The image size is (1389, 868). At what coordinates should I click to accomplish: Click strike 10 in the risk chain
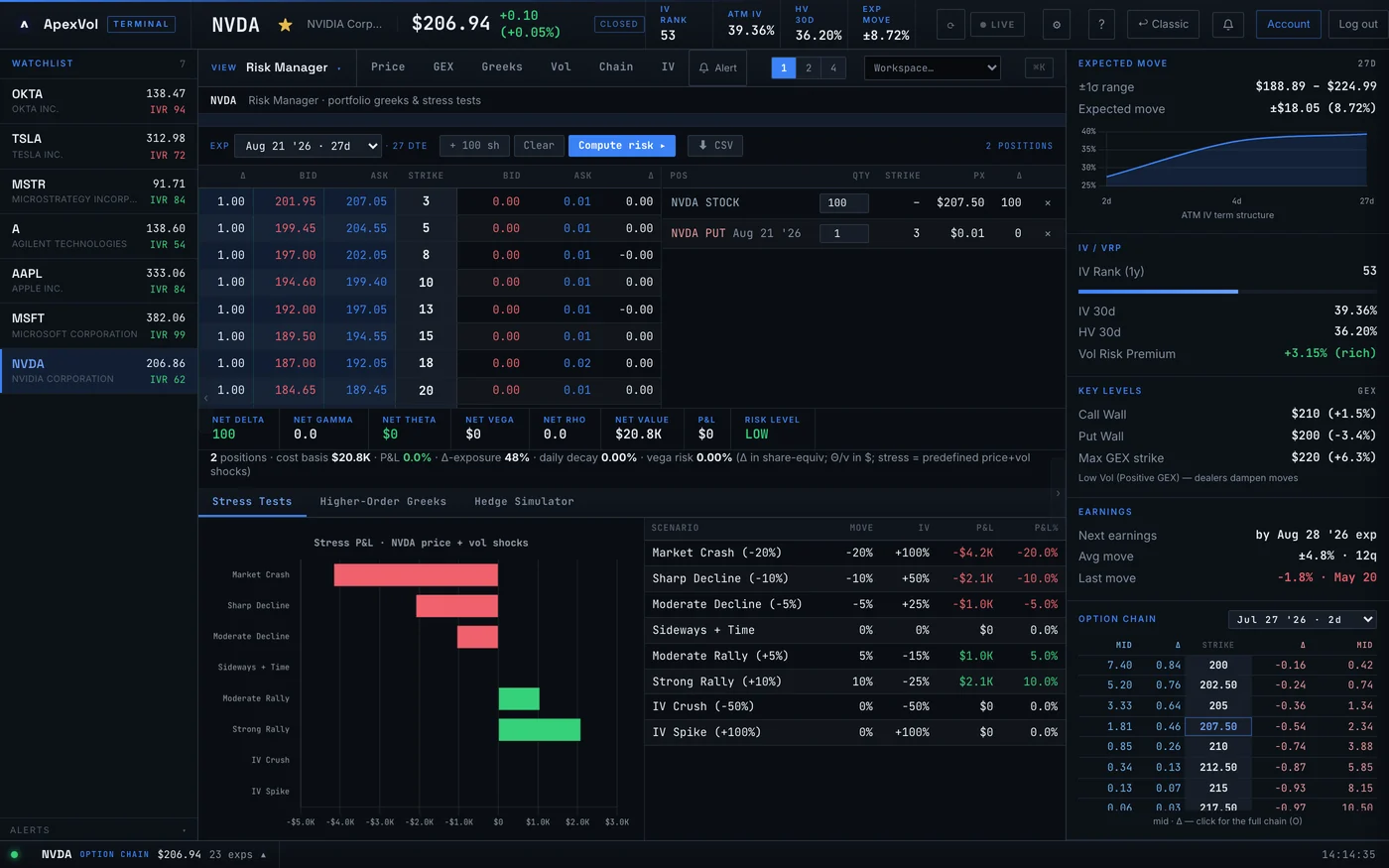pyautogui.click(x=426, y=283)
